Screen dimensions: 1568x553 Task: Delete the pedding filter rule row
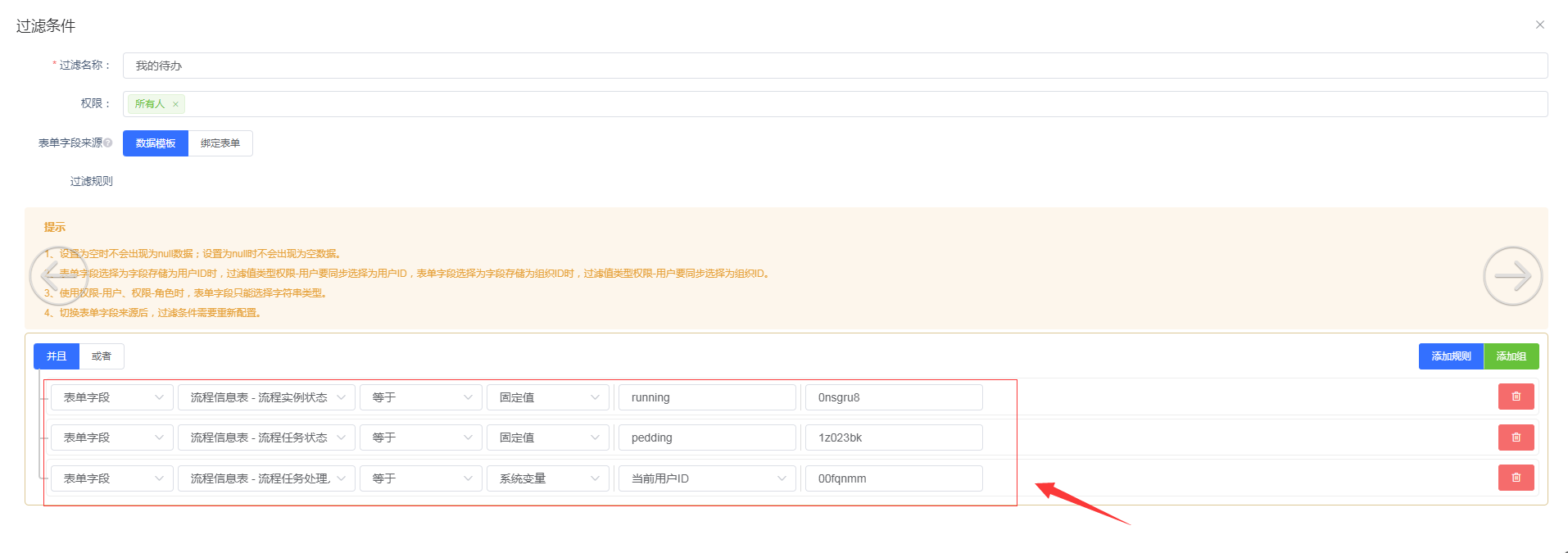1516,437
